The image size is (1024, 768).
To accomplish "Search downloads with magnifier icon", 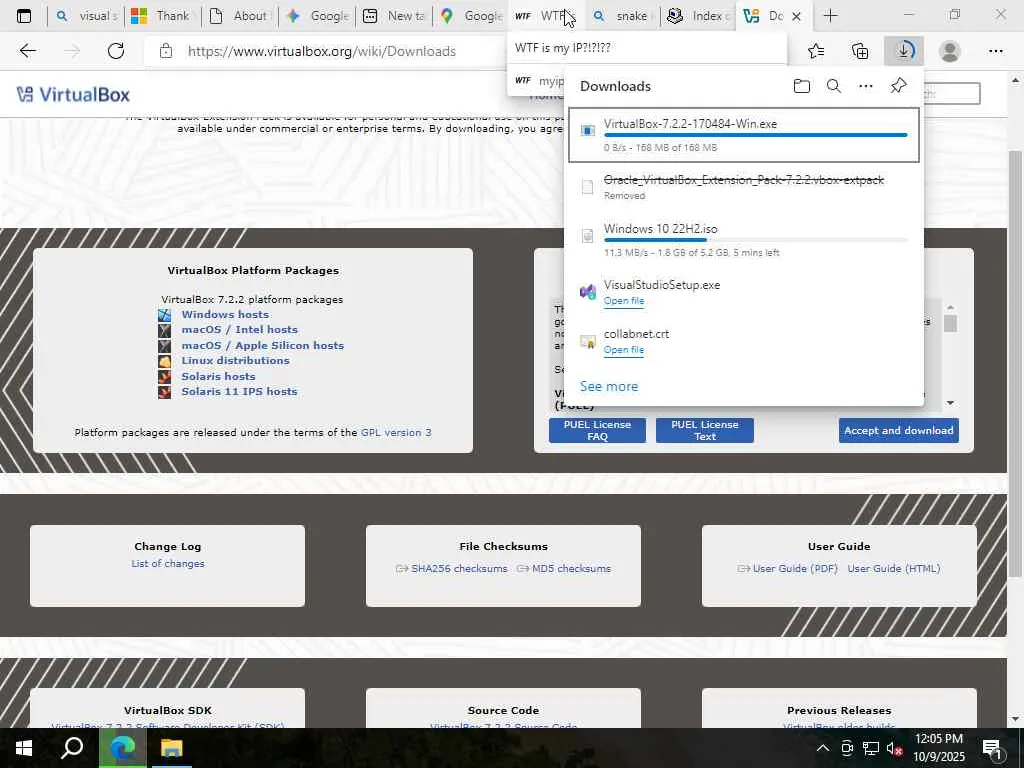I will tap(834, 86).
